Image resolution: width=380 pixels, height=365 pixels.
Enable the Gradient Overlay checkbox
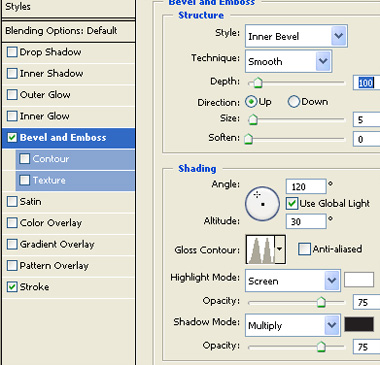(x=12, y=244)
